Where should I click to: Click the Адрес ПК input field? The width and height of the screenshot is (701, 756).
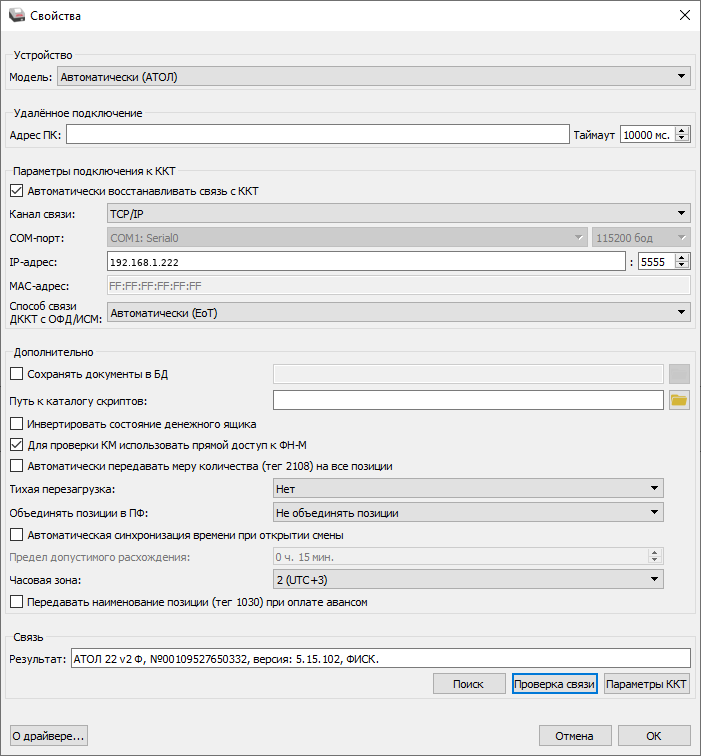(x=318, y=135)
